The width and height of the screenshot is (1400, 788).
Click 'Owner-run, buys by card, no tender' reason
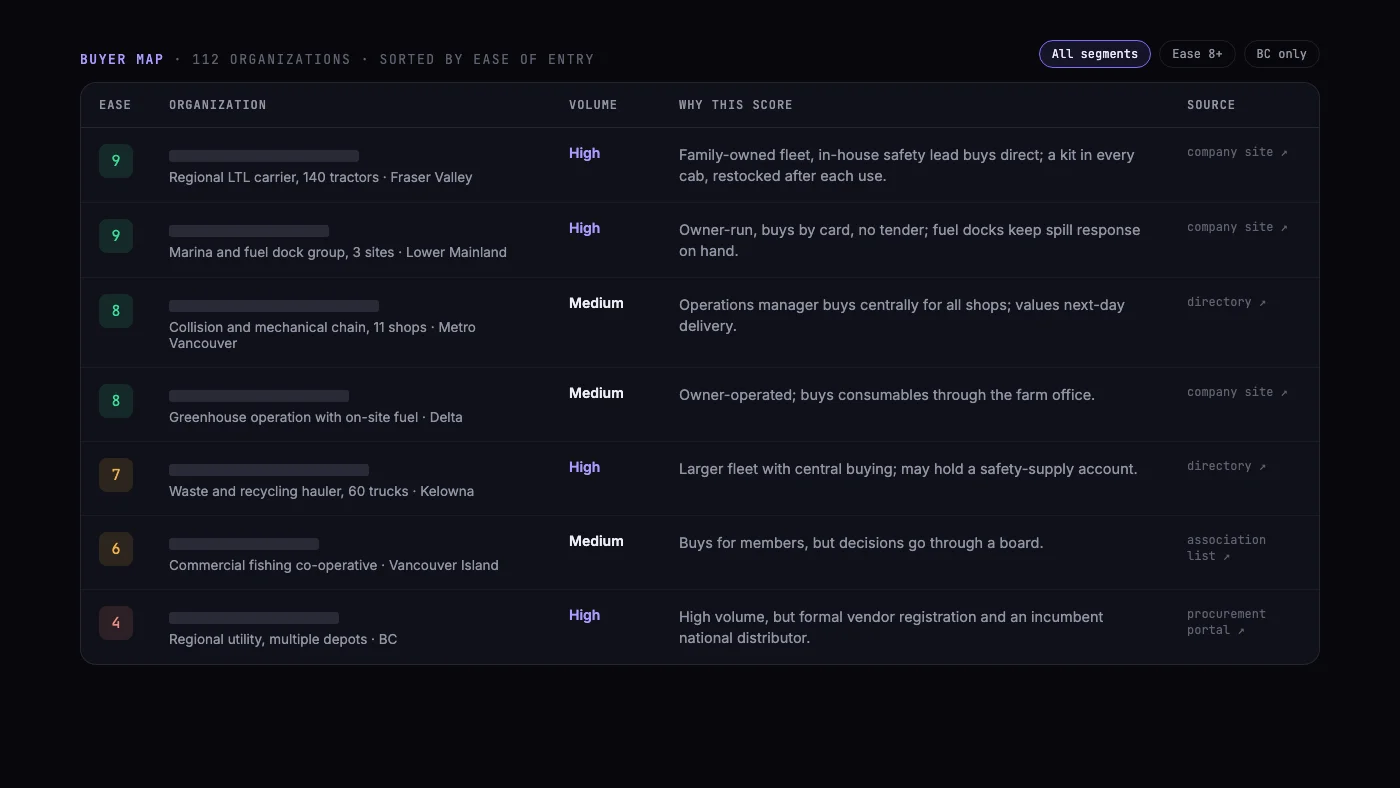[x=910, y=240]
